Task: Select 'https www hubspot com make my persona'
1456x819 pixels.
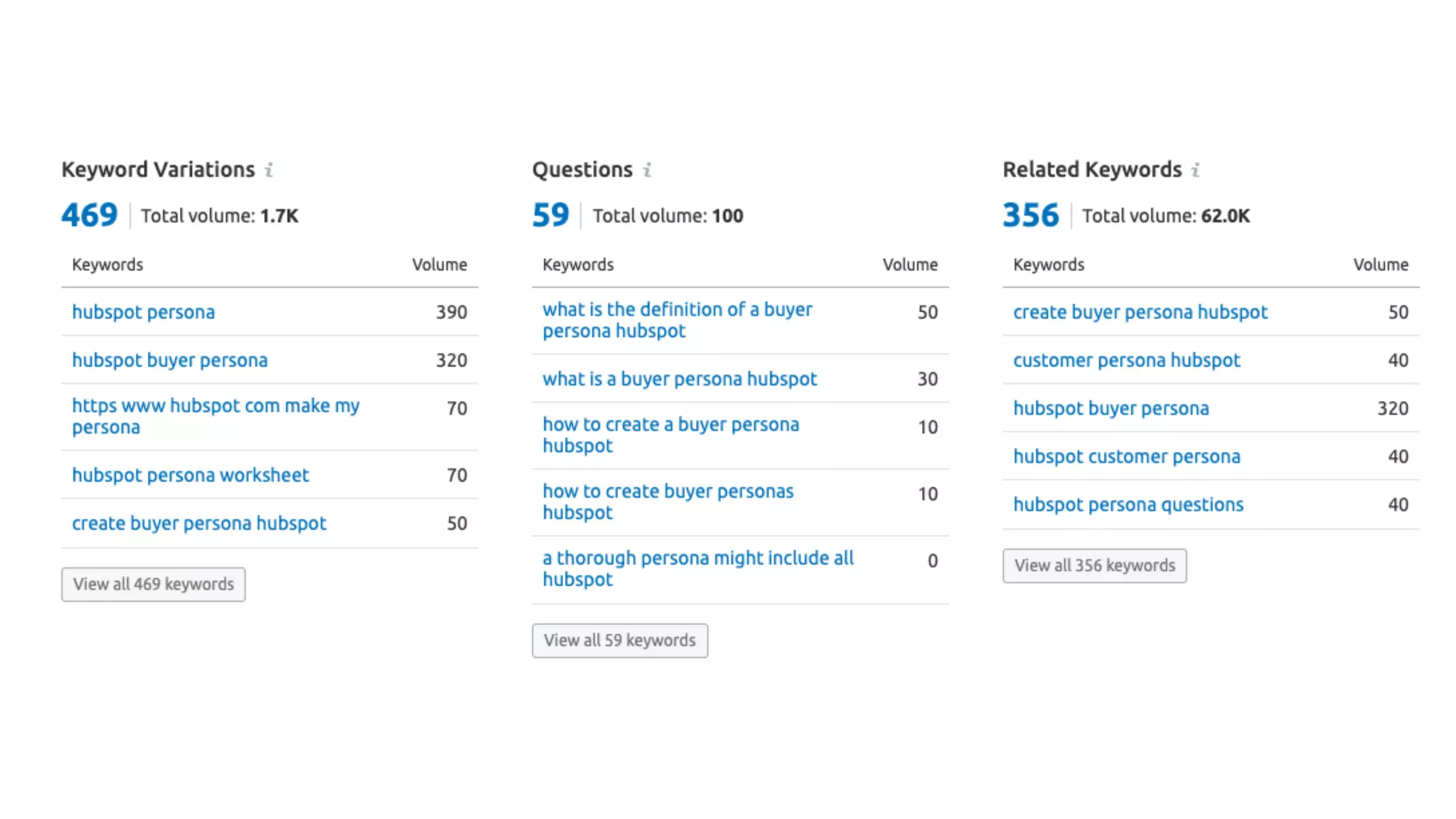Action: tap(215, 416)
